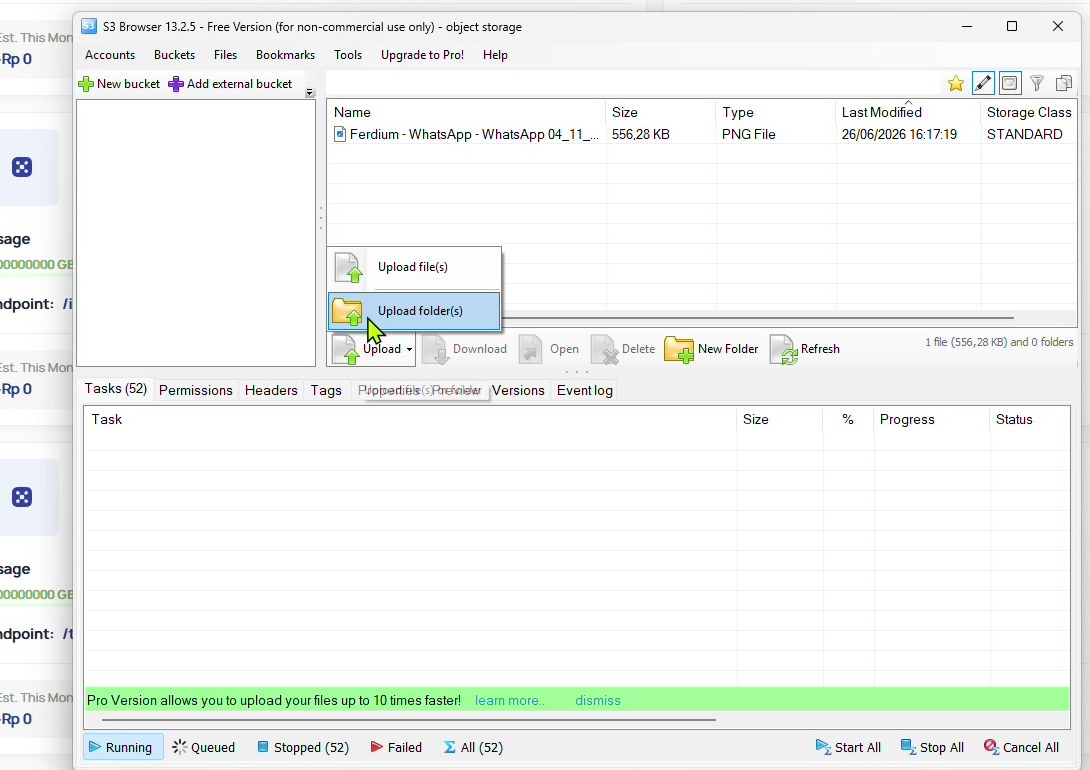1090x770 pixels.
Task: Click the tasks pane horizontal scrollbar
Action: [x=409, y=720]
